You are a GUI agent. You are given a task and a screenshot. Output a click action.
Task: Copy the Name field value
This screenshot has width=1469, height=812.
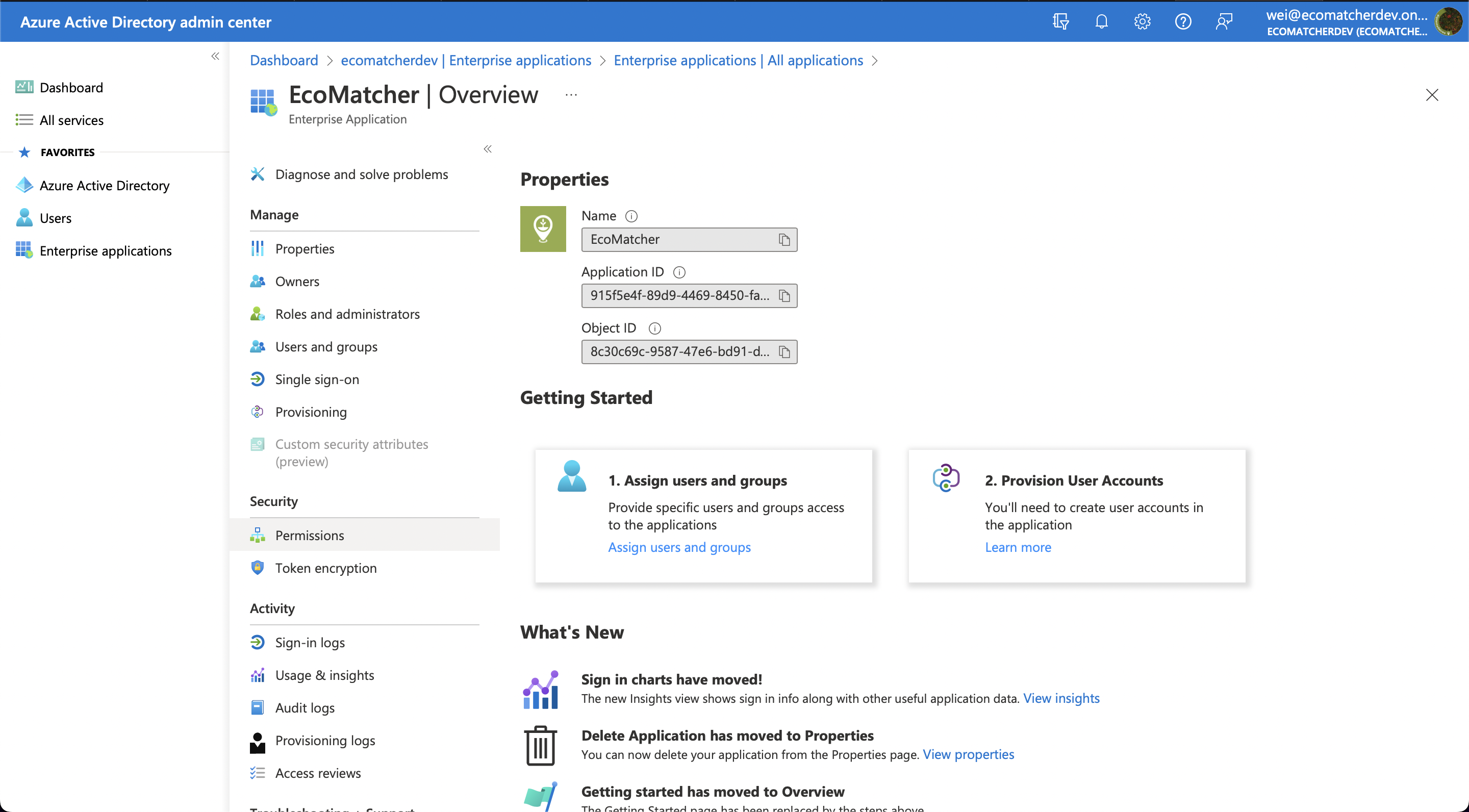click(784, 240)
